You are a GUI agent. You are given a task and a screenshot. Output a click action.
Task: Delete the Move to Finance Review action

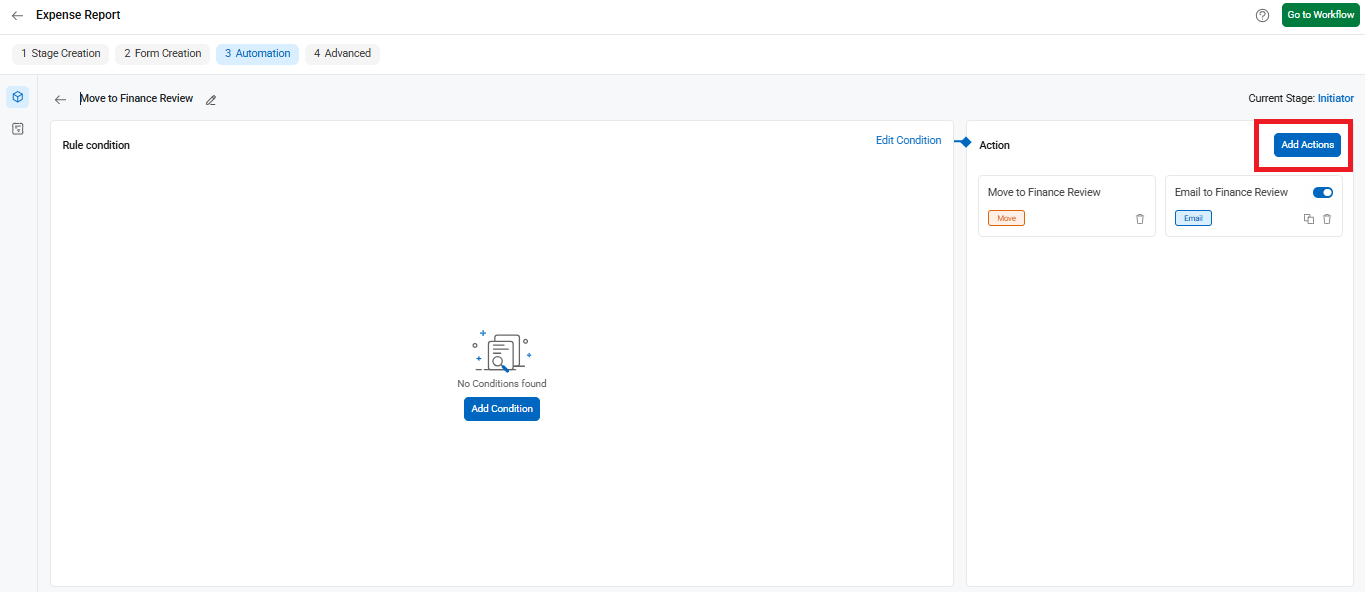(x=1140, y=219)
